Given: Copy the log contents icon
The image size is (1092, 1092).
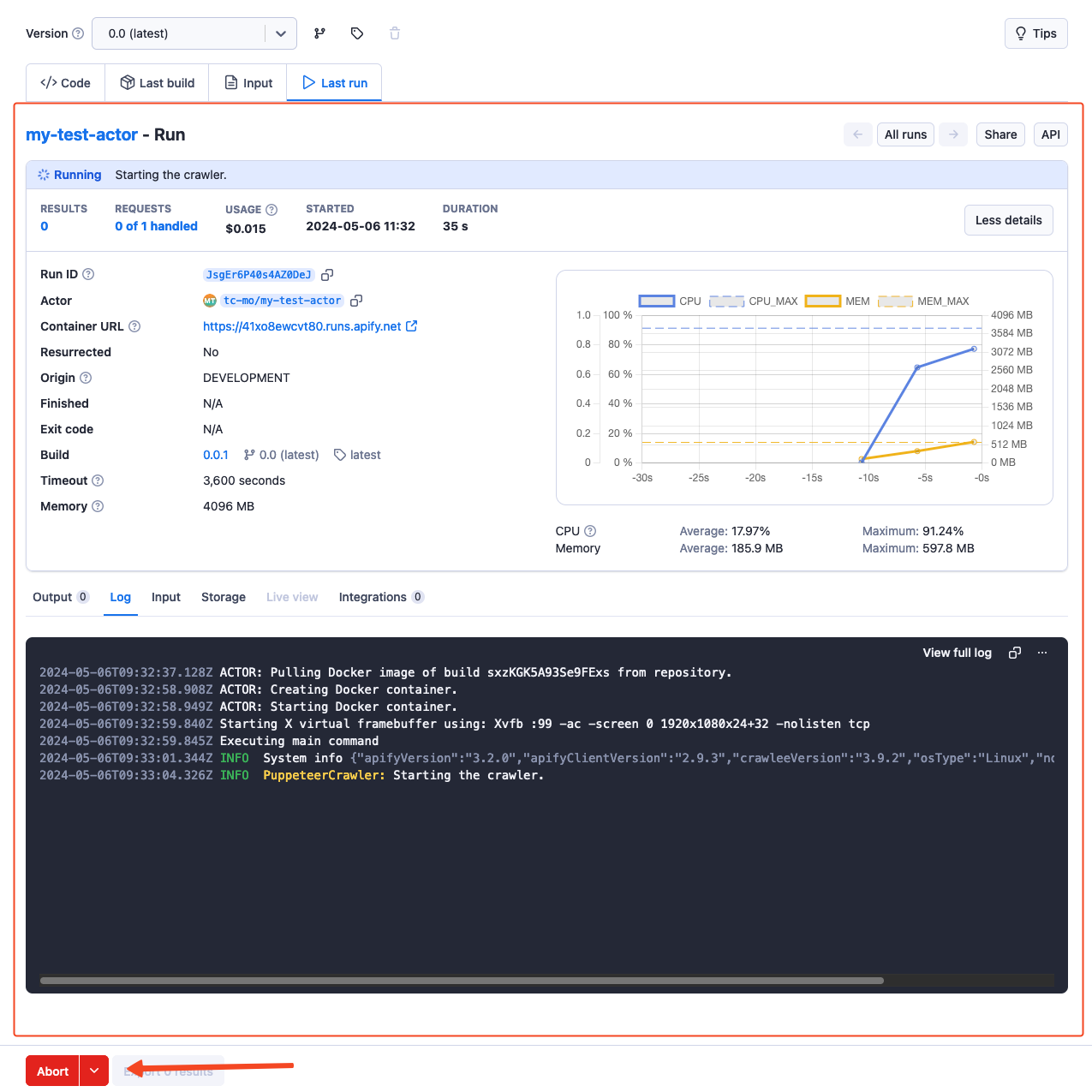Looking at the screenshot, I should (1015, 653).
